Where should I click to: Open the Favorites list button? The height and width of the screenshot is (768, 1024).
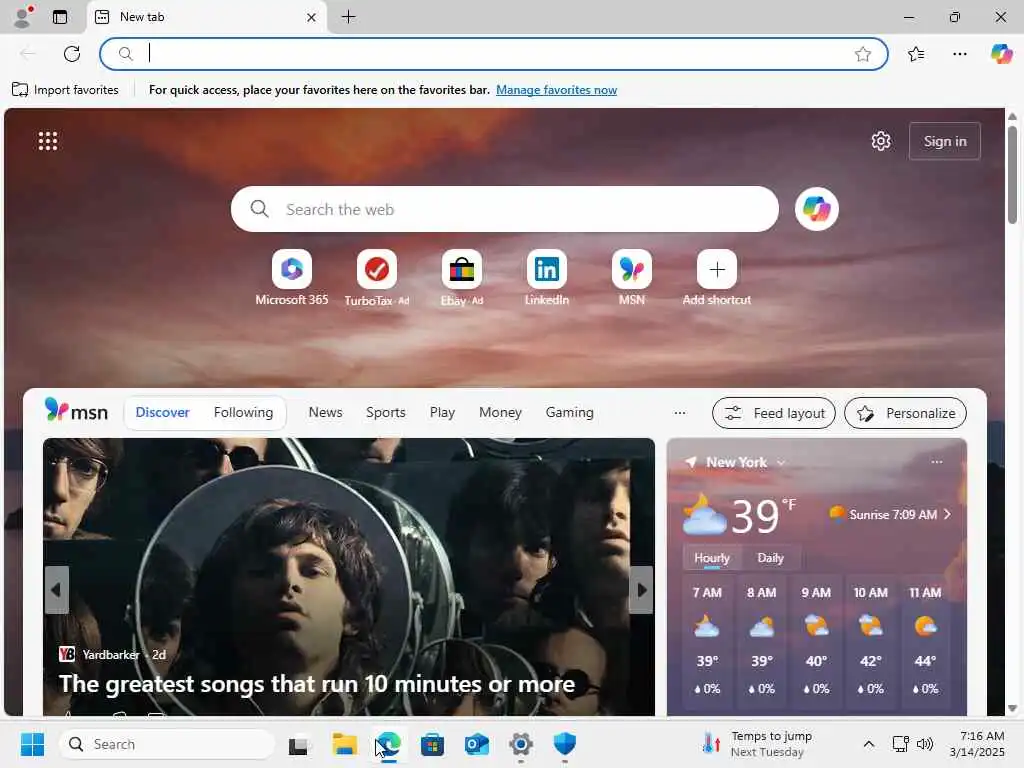point(916,54)
